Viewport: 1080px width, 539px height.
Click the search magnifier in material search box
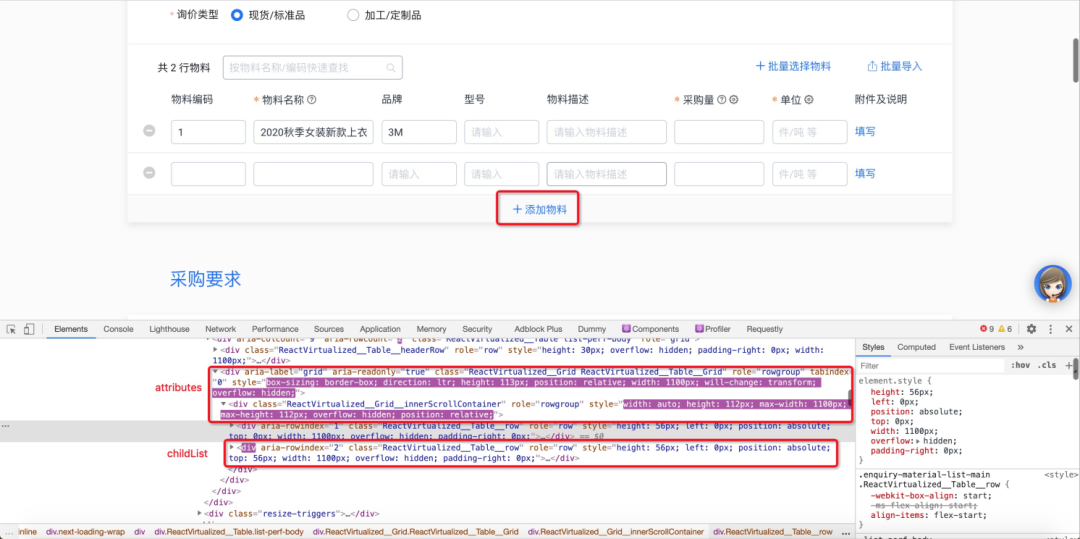391,67
